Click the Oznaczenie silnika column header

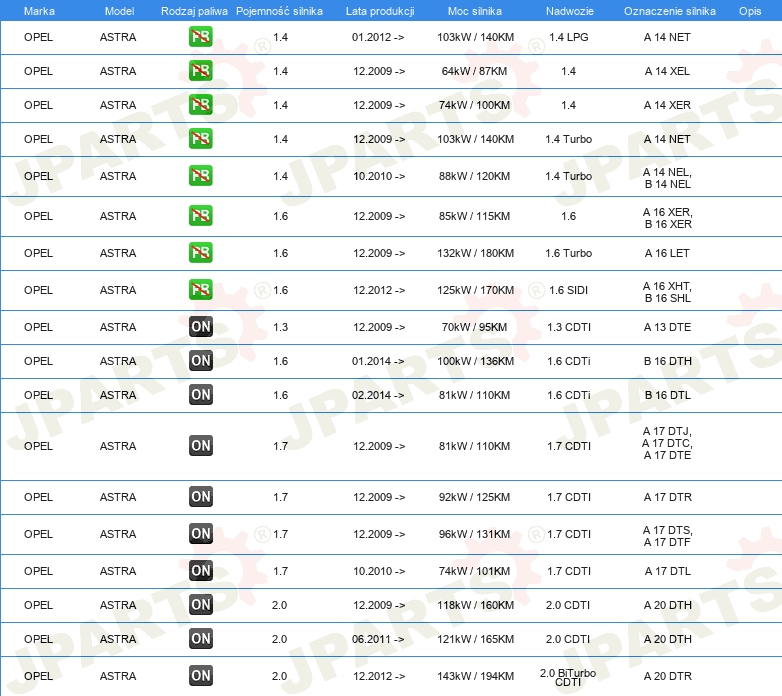coord(670,11)
